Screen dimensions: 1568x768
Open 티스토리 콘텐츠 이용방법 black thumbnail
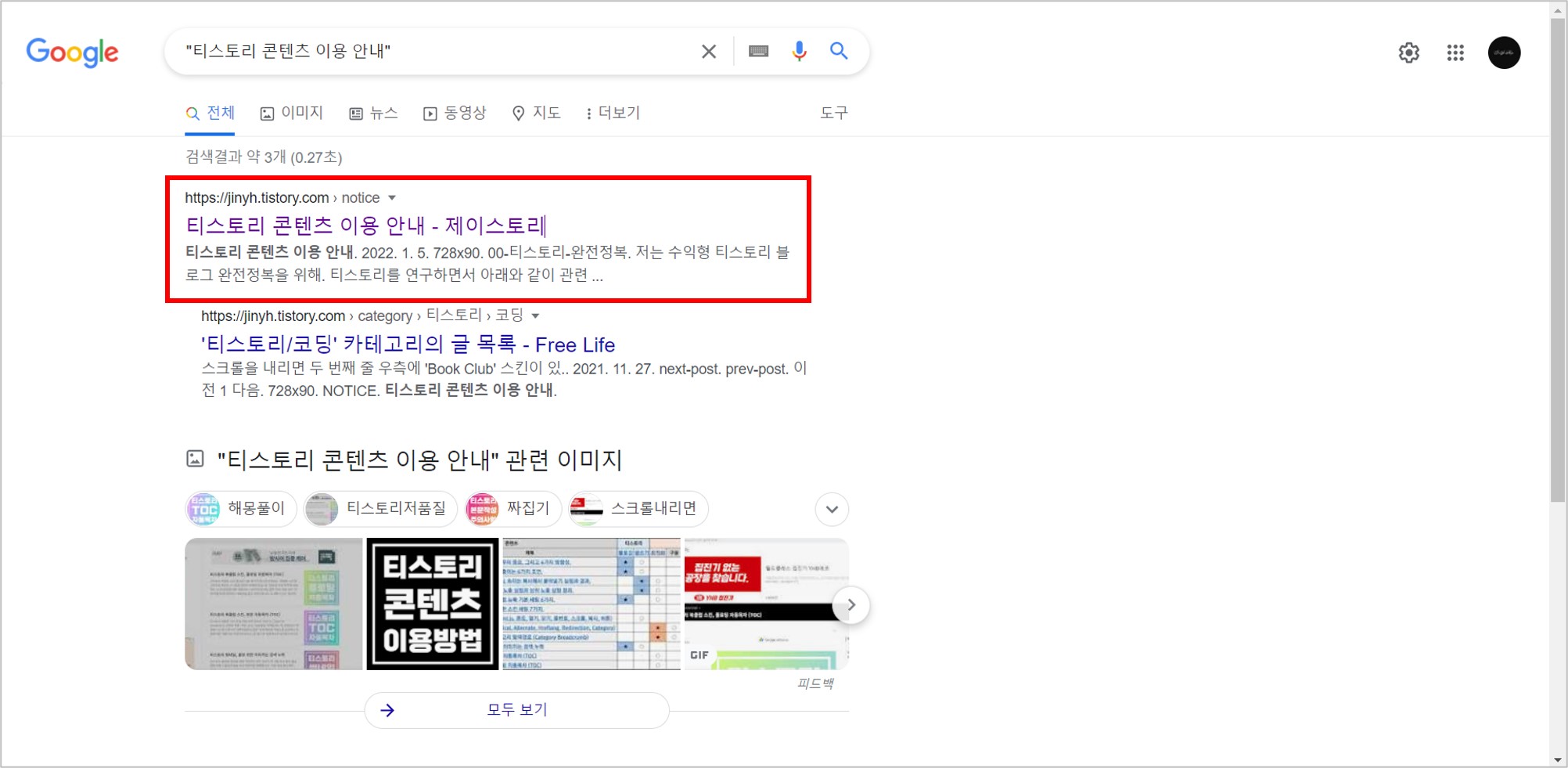(x=433, y=604)
